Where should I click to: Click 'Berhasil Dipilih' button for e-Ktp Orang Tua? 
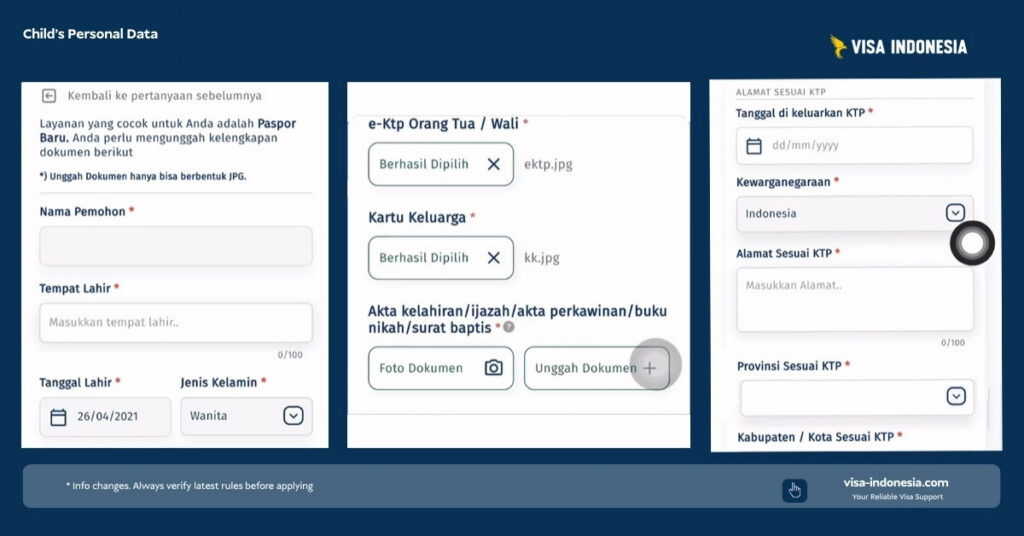(441, 165)
